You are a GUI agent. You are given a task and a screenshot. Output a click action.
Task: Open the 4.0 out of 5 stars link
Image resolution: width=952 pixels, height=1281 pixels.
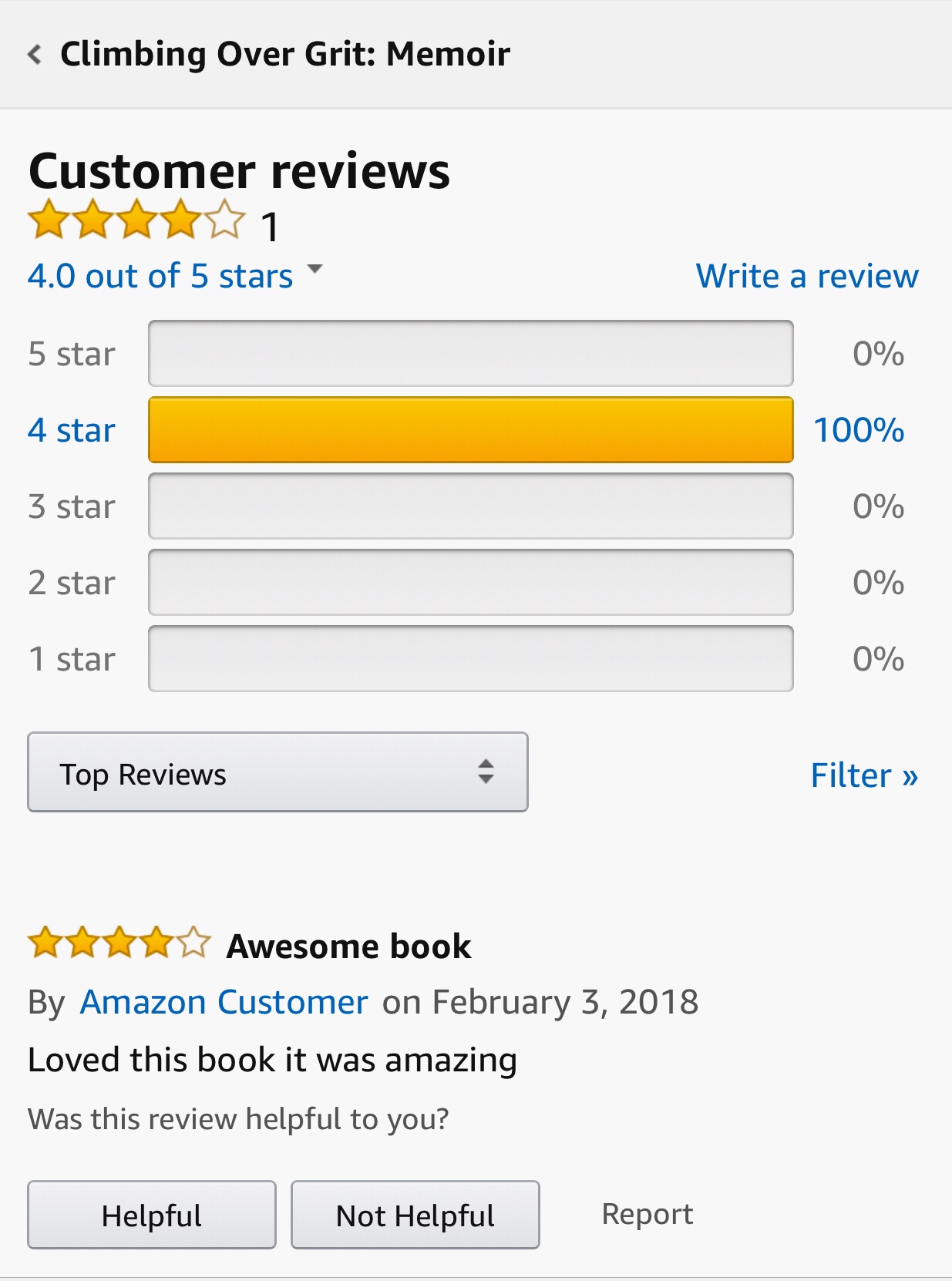click(160, 276)
